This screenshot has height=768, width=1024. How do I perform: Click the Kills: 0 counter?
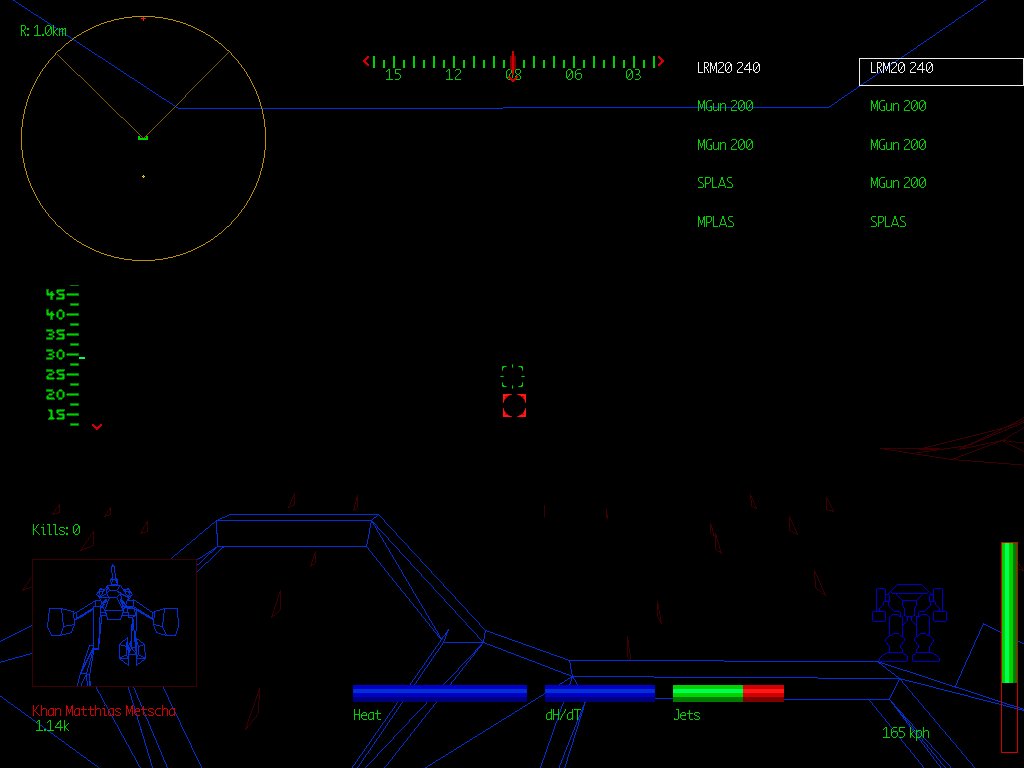(57, 531)
